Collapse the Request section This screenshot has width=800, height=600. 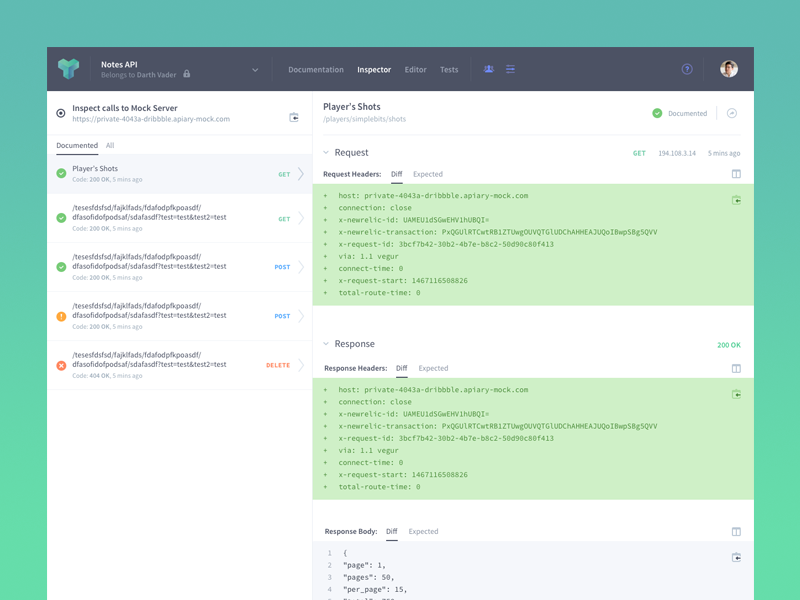click(326, 153)
